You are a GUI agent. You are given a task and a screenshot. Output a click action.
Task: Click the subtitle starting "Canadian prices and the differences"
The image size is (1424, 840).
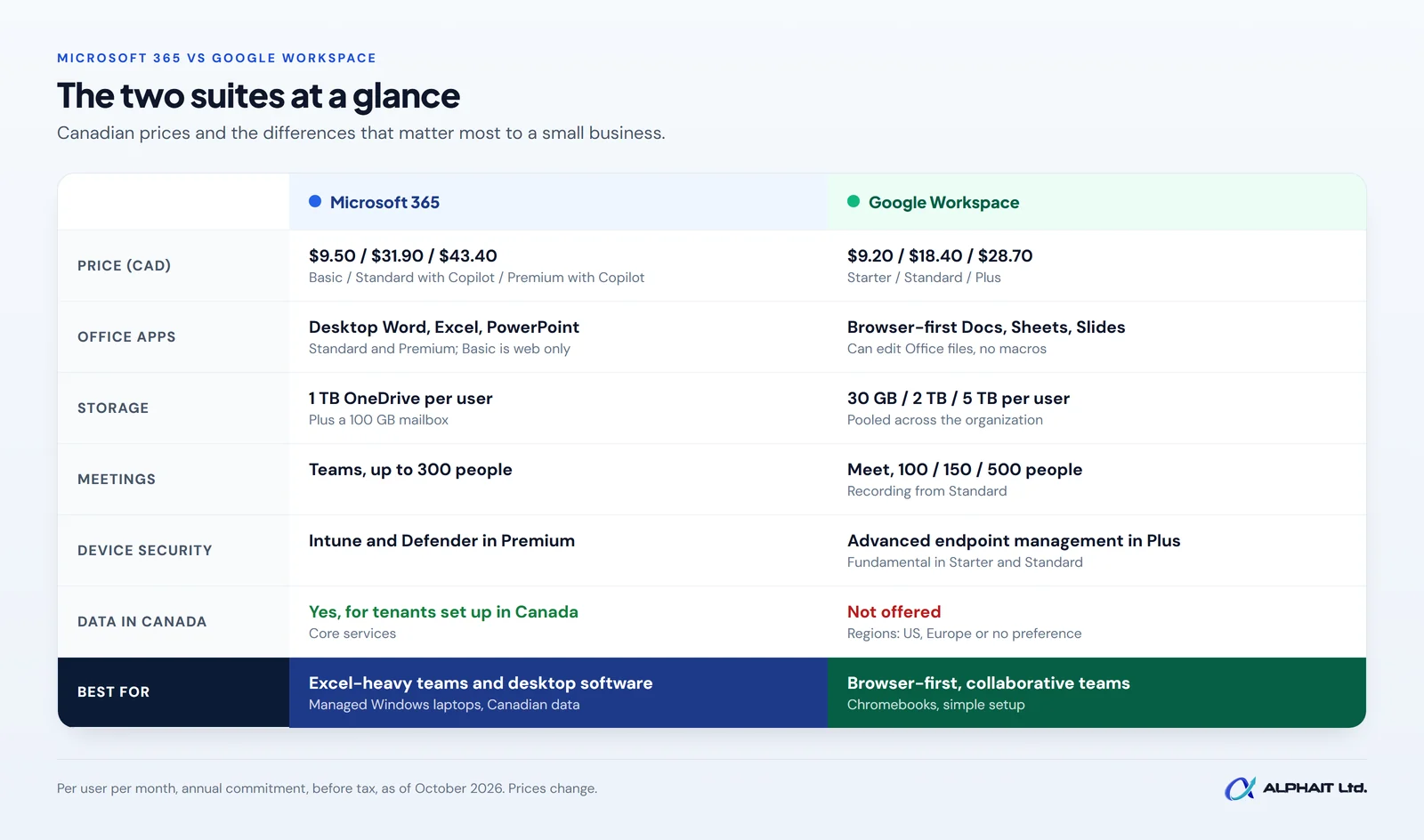(x=360, y=133)
